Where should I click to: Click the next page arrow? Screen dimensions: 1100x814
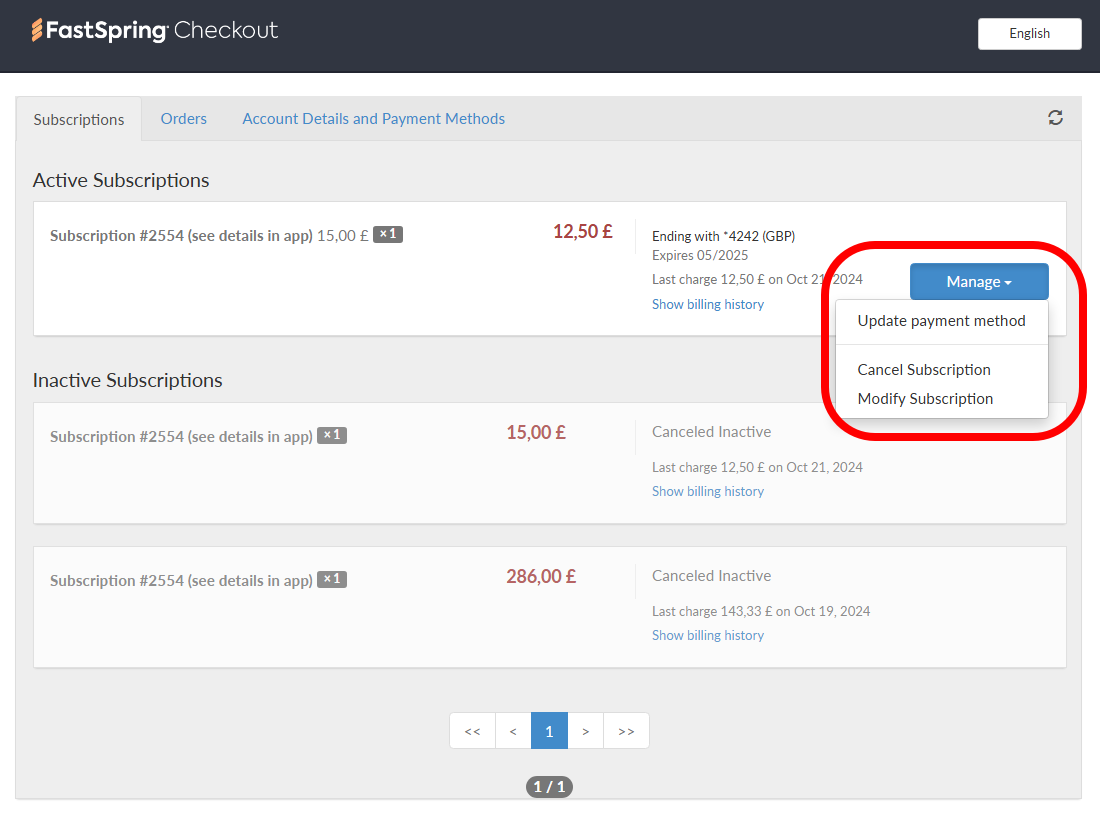[586, 731]
